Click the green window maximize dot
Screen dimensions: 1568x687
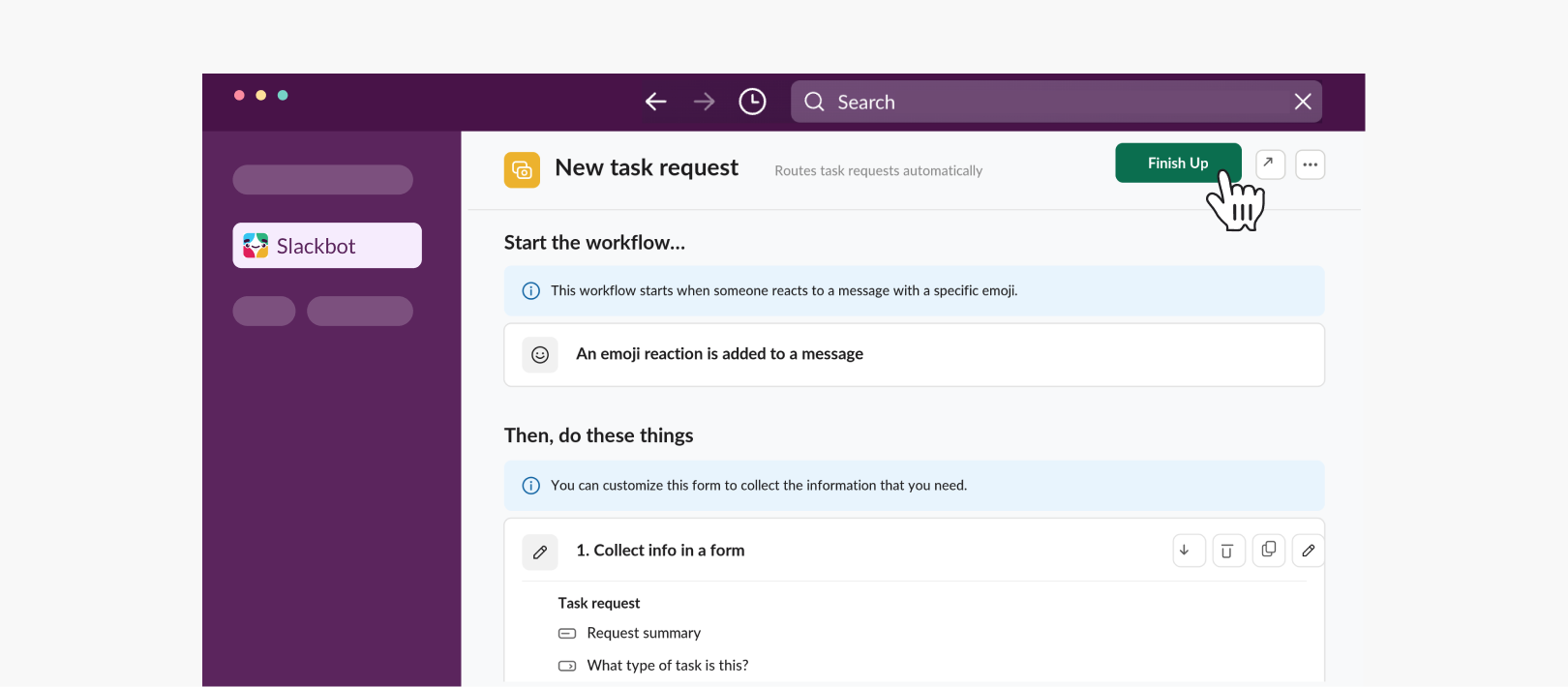click(283, 95)
